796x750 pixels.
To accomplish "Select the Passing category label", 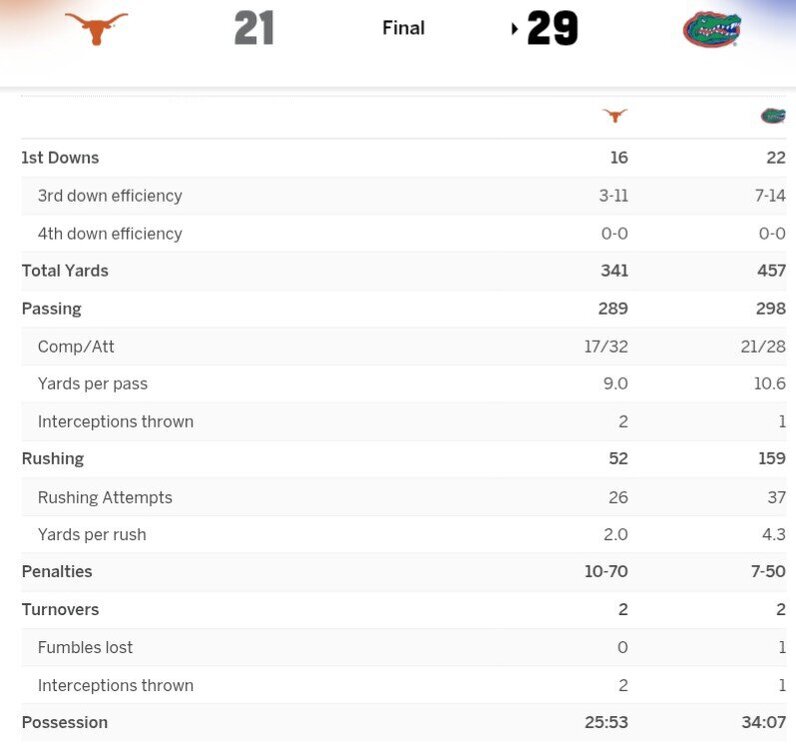I will tap(51, 309).
